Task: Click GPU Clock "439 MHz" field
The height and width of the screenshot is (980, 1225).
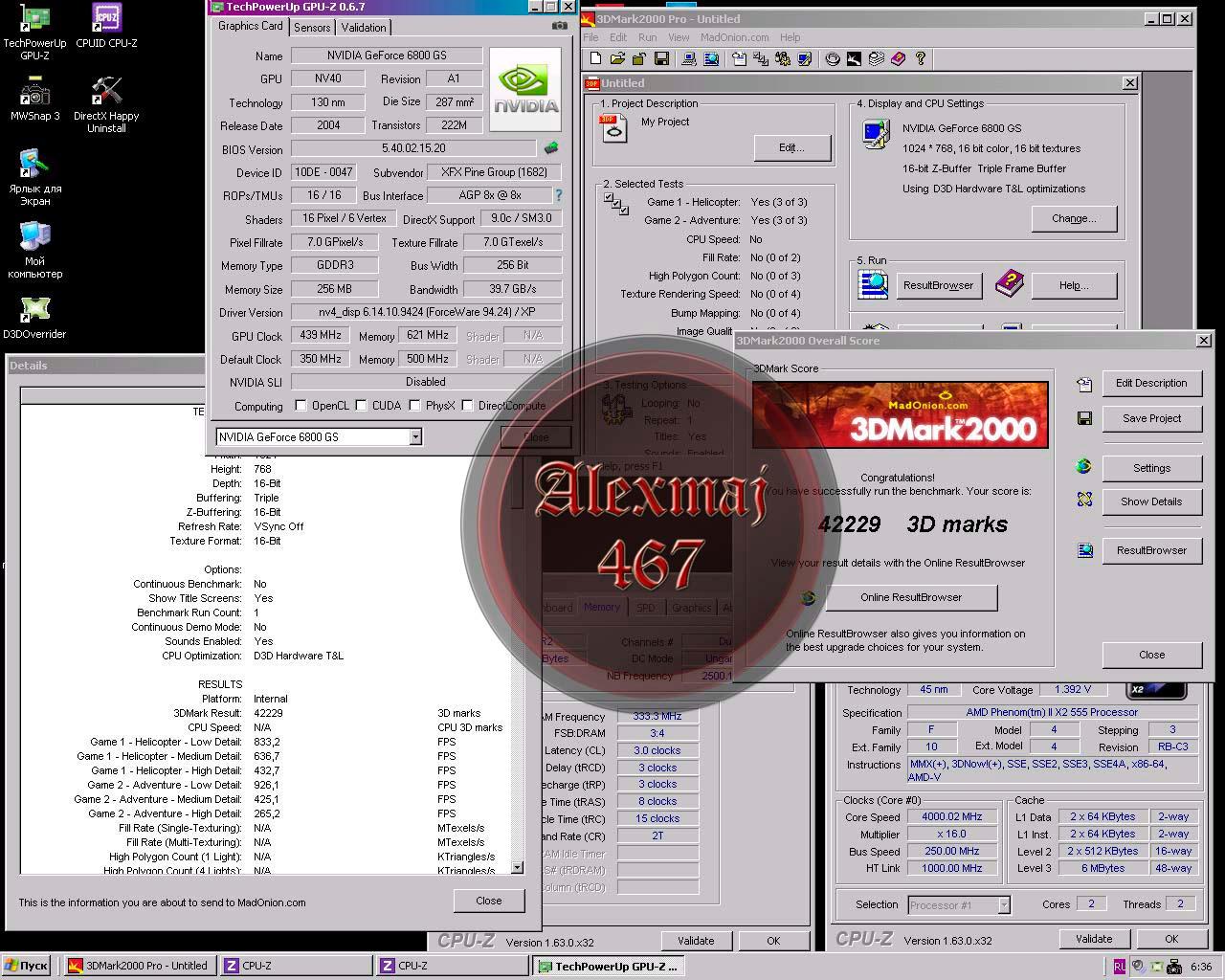Action: 321,336
